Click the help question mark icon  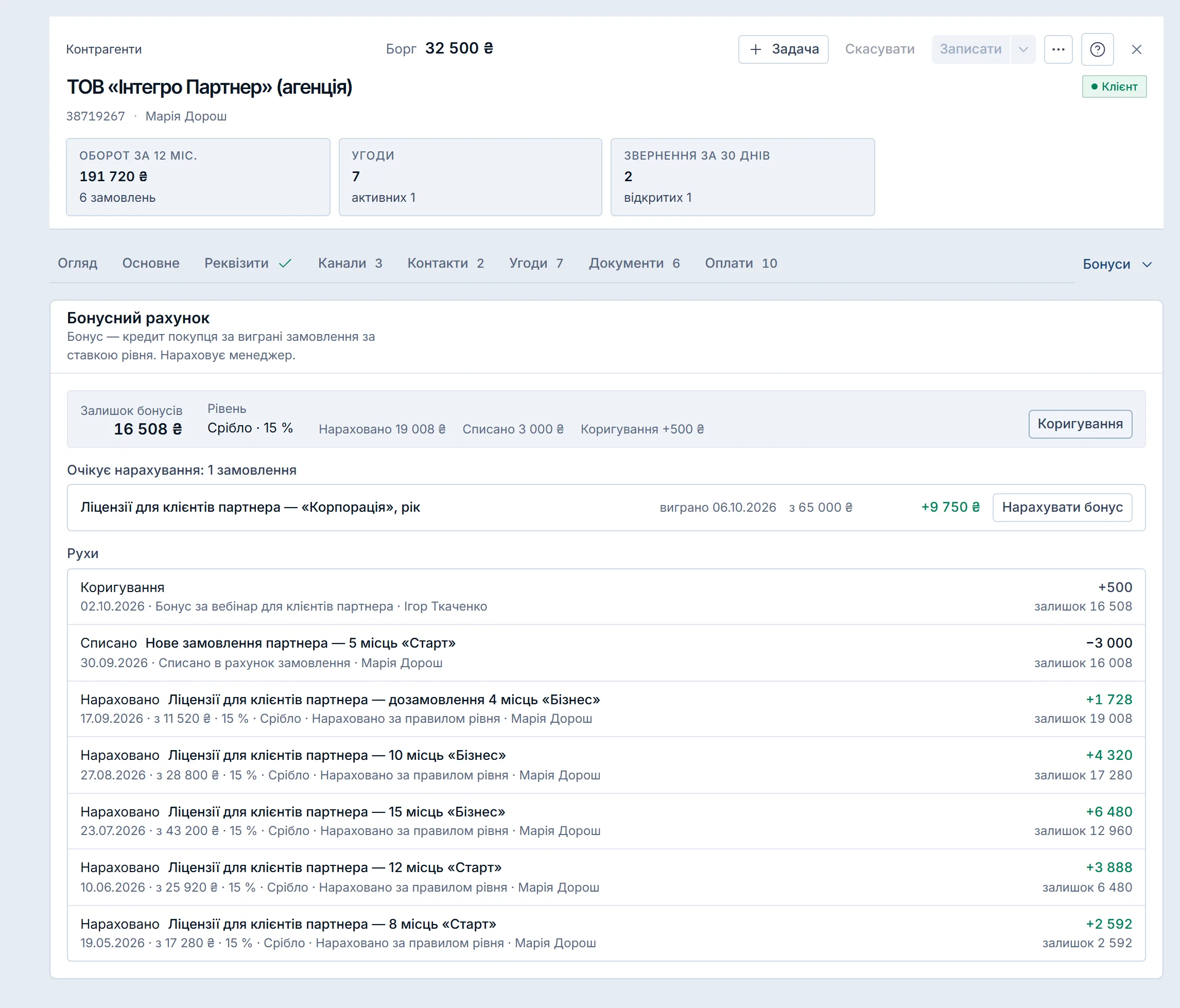1097,49
